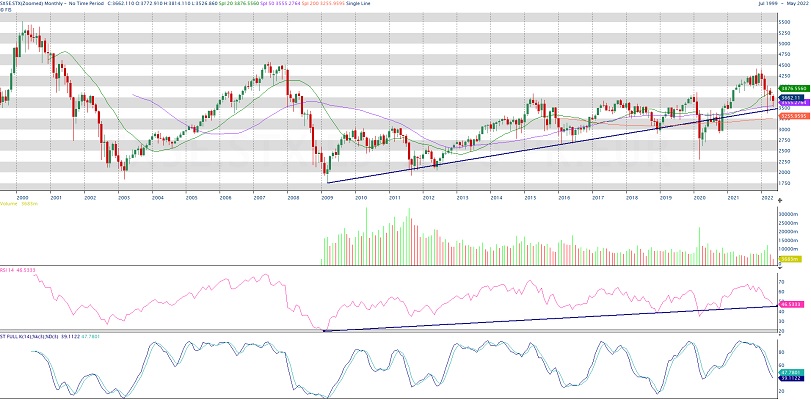Click the 2015 year label on the time axis
Image resolution: width=811 pixels, height=400 pixels.
[x=530, y=198]
